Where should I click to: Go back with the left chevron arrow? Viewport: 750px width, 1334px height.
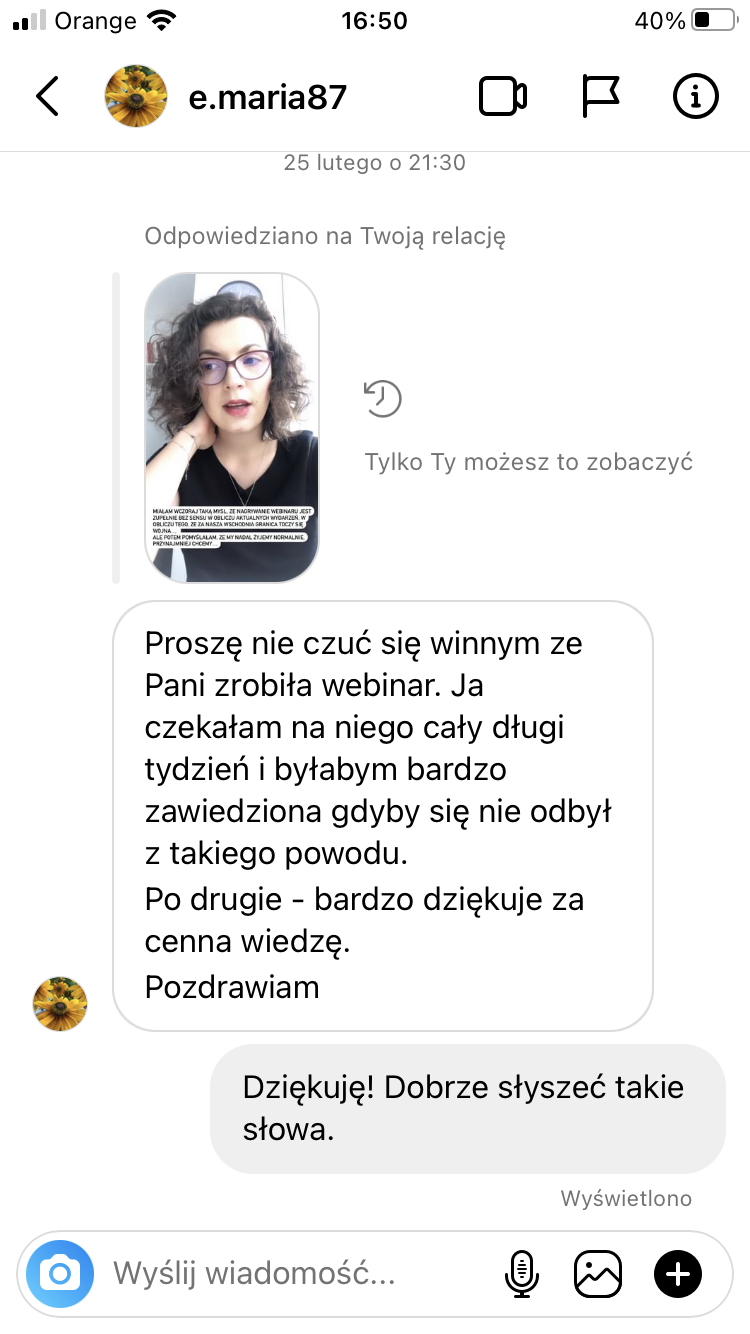[x=47, y=97]
